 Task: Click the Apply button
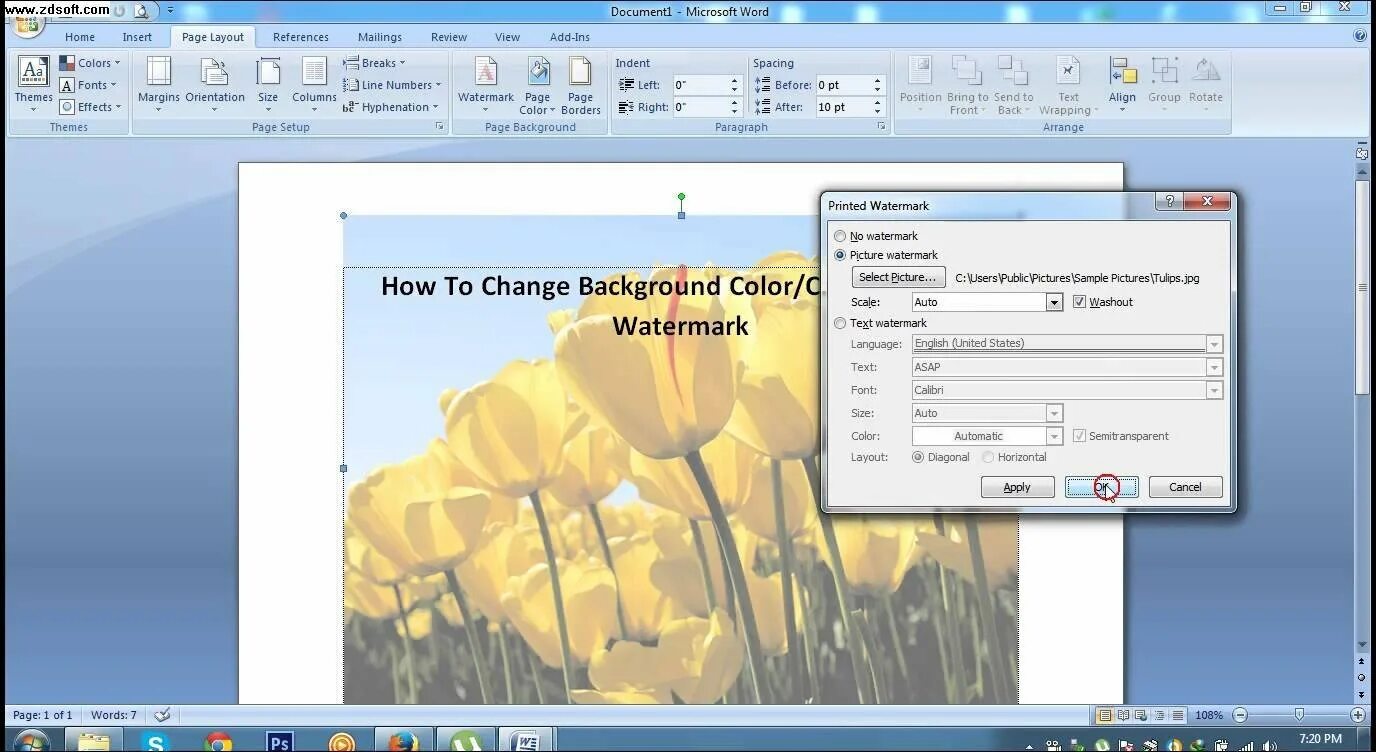(x=1017, y=487)
